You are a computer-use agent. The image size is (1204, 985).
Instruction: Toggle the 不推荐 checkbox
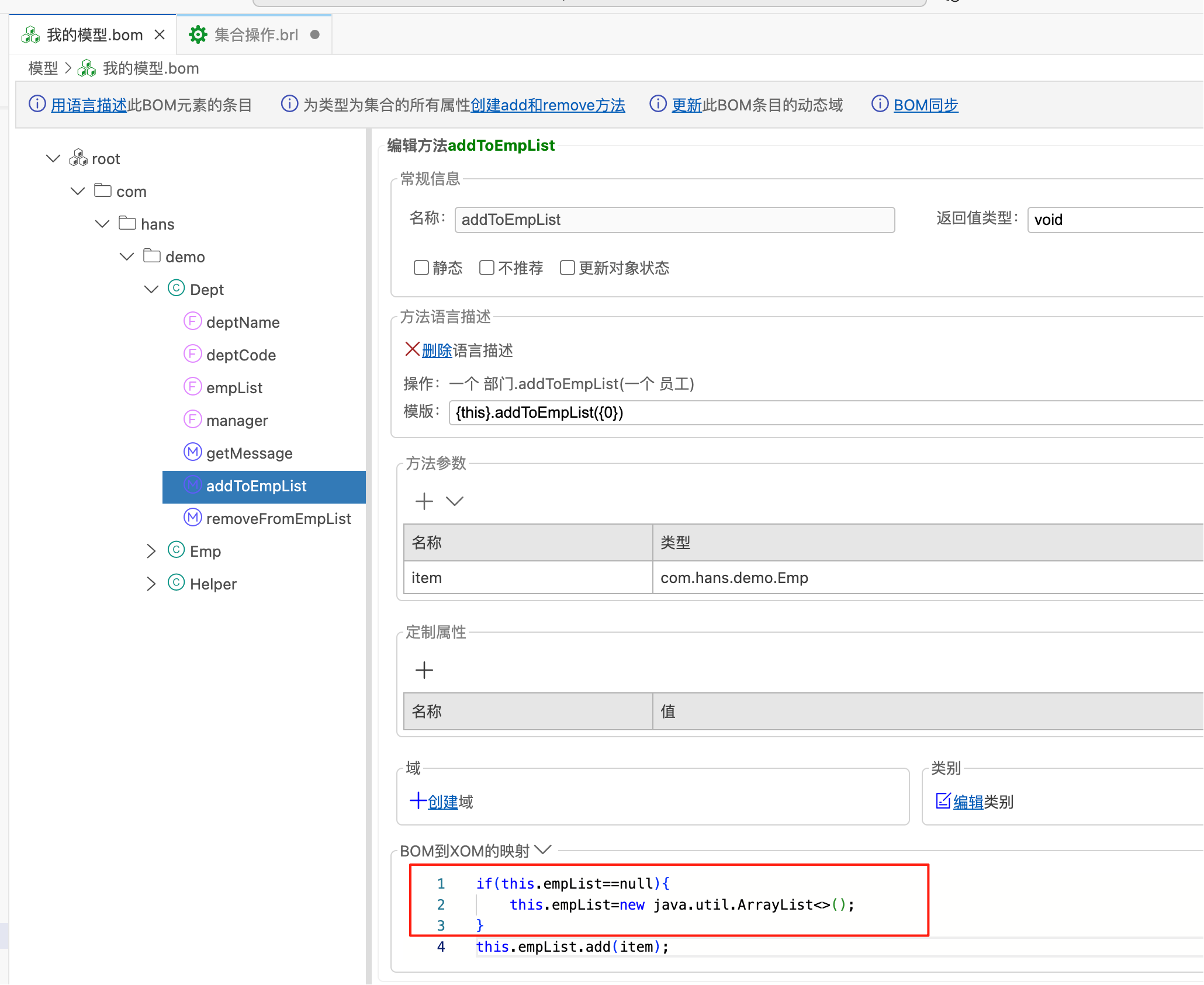pyautogui.click(x=486, y=268)
